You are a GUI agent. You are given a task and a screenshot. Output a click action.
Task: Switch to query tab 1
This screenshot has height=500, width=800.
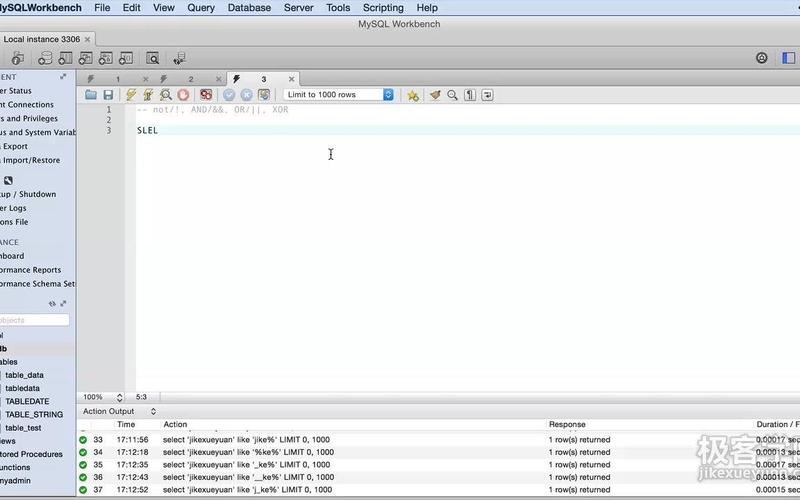(118, 79)
